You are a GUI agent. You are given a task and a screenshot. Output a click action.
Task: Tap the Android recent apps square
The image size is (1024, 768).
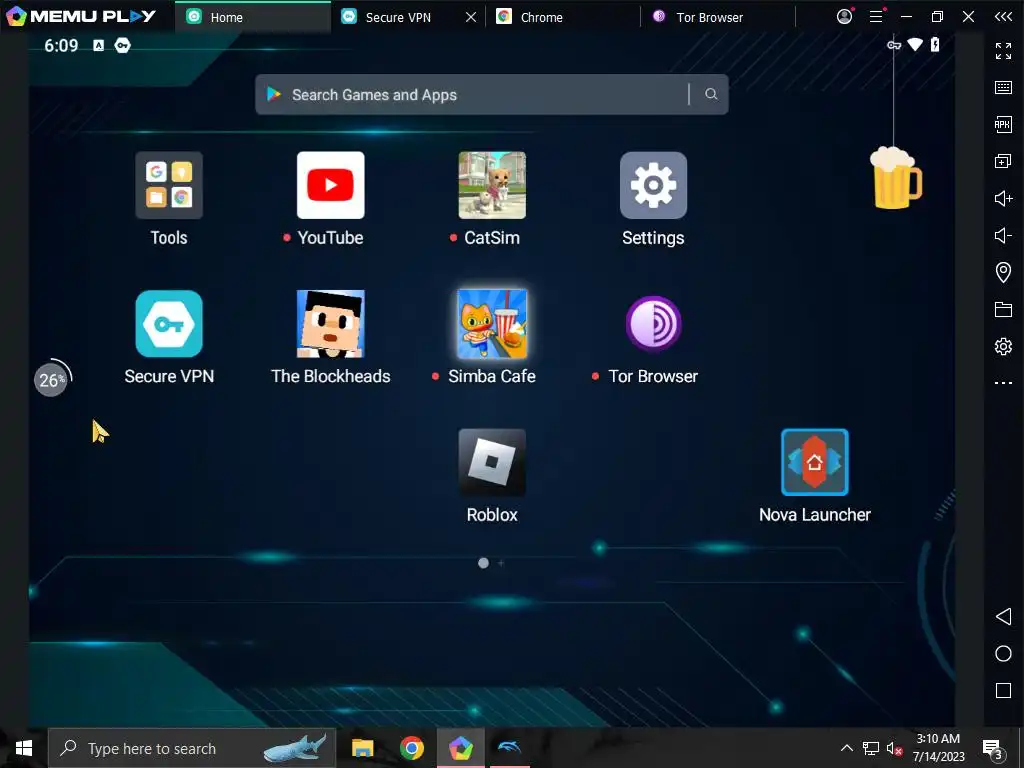1003,690
